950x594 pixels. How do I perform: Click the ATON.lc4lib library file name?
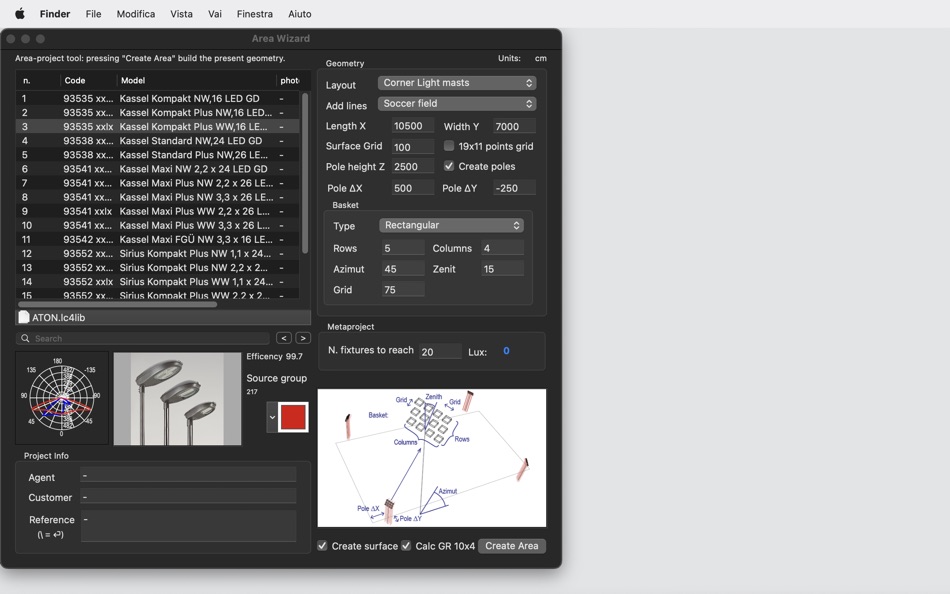tap(58, 317)
